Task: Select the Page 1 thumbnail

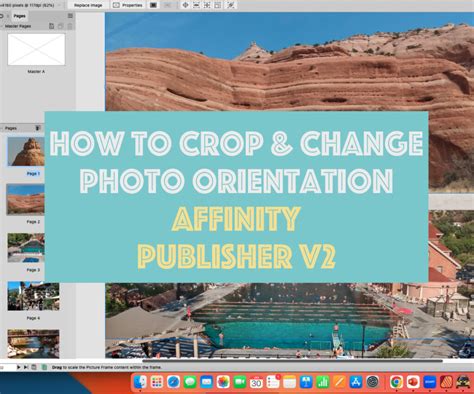Action: pyautogui.click(x=26, y=151)
